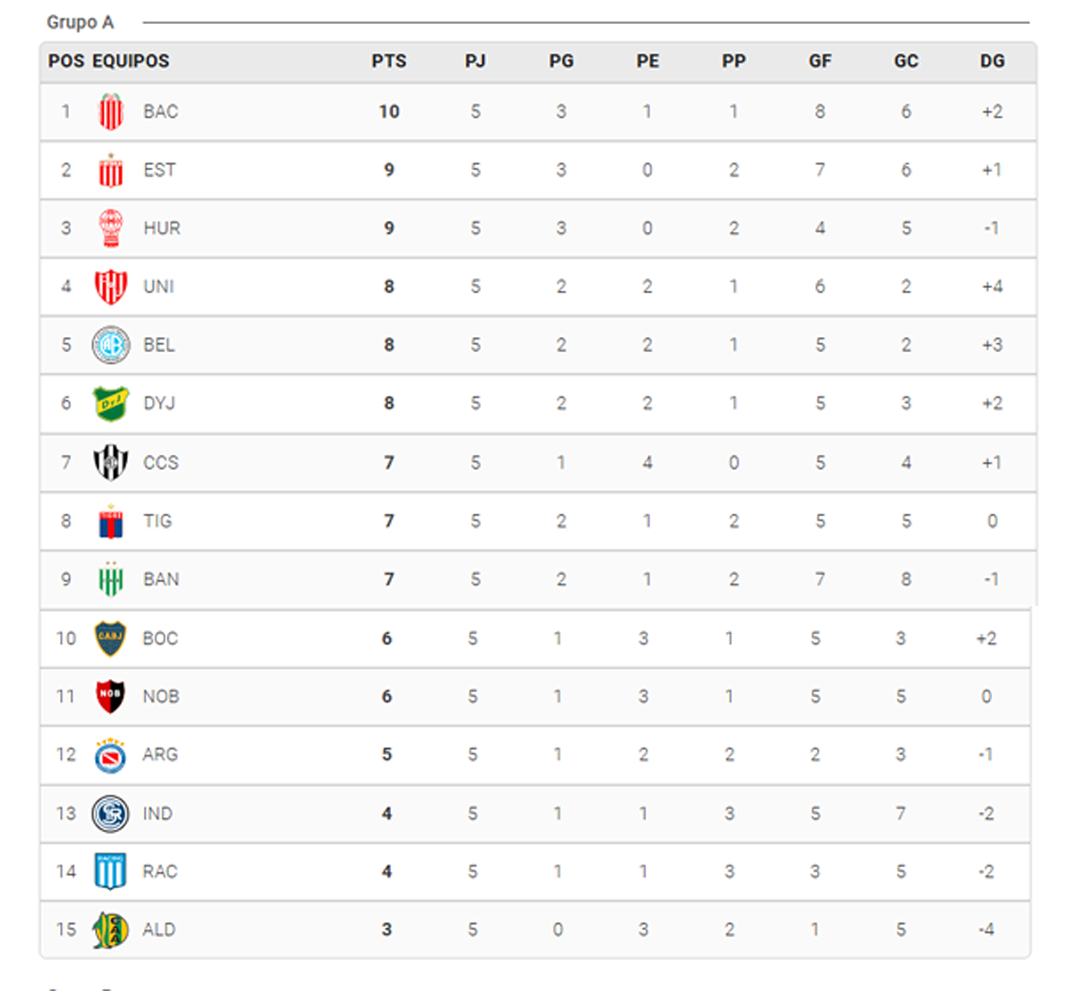Select the BOC blue shield icon
This screenshot has height=1000, width=1080.
(110, 638)
